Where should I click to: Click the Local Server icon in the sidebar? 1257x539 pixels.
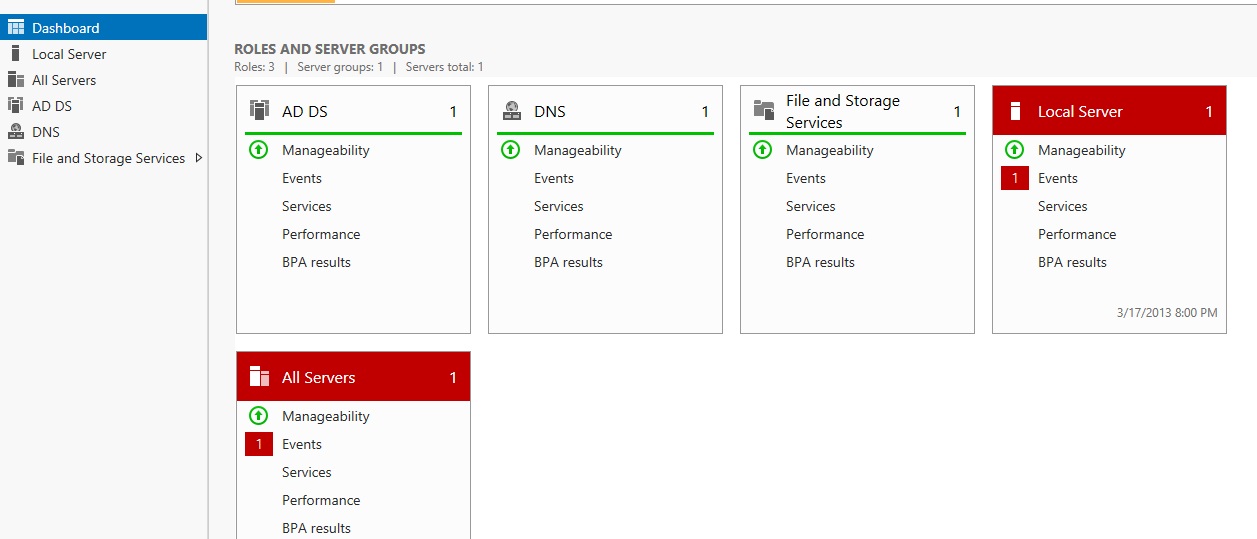pyautogui.click(x=15, y=54)
